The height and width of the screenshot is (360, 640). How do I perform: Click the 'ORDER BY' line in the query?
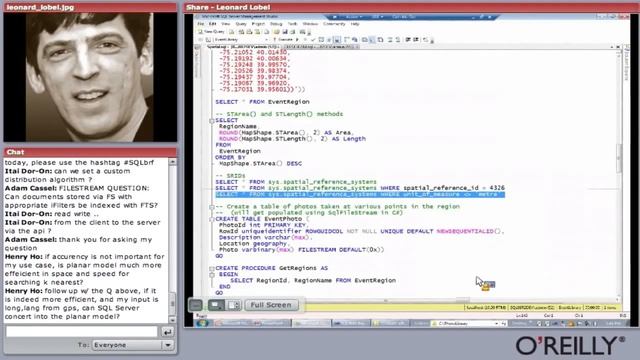[230, 158]
